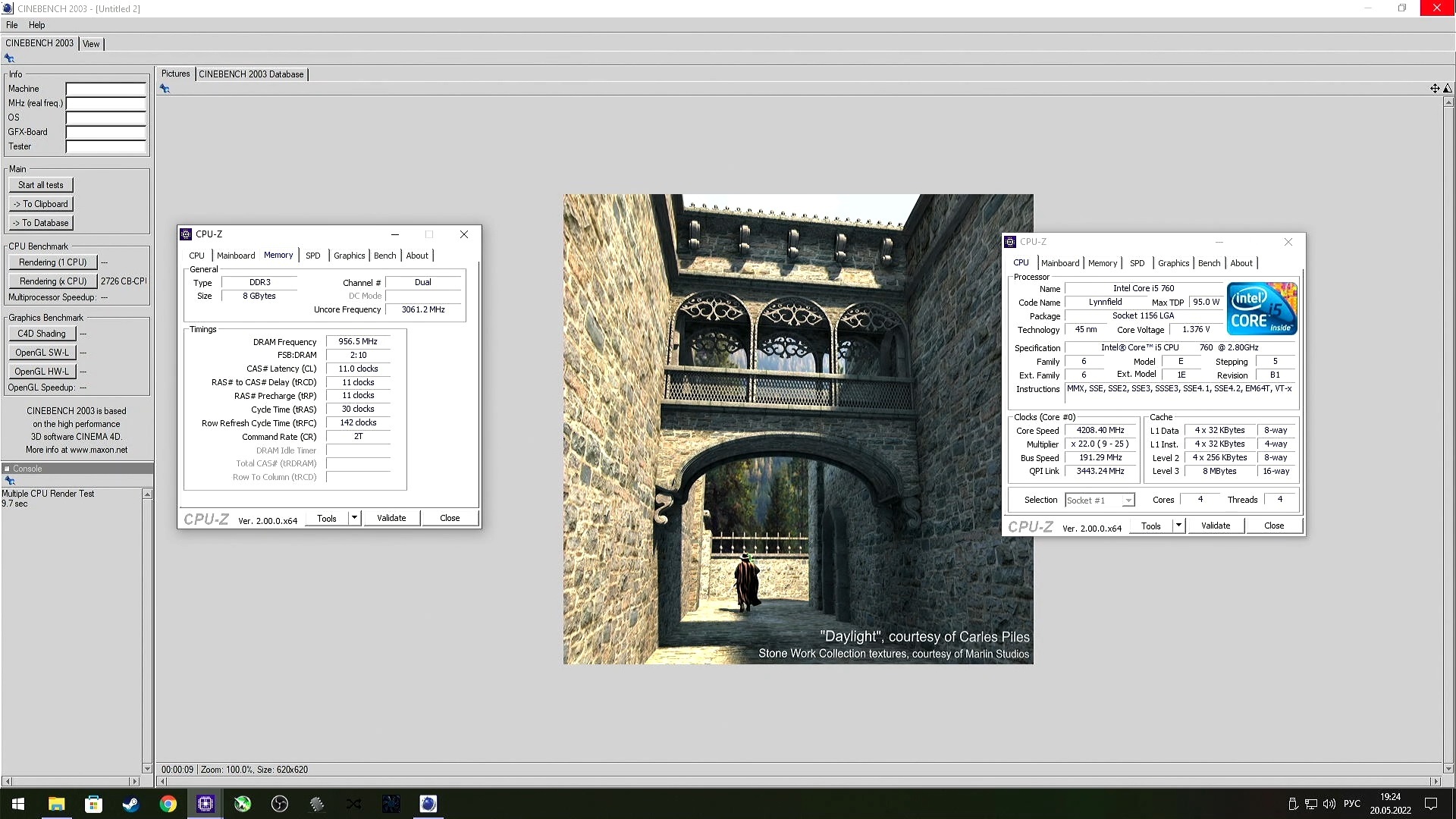Open the Mainboard tab in Memory CPU-Z window
The height and width of the screenshot is (819, 1456).
236,256
